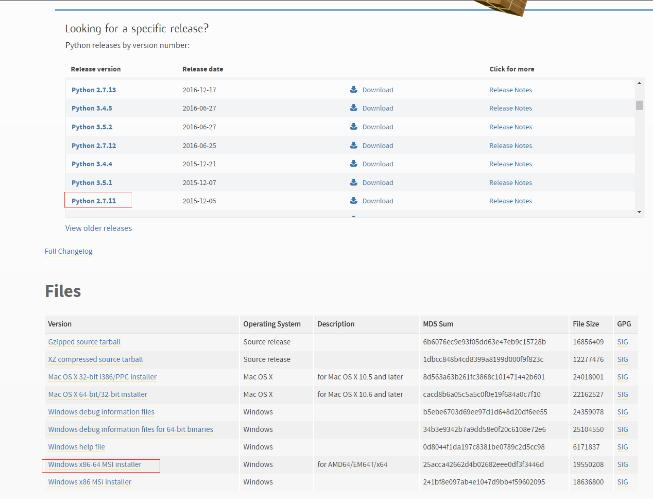
Task: Download XZ compressed source tarball
Action: (x=95, y=359)
